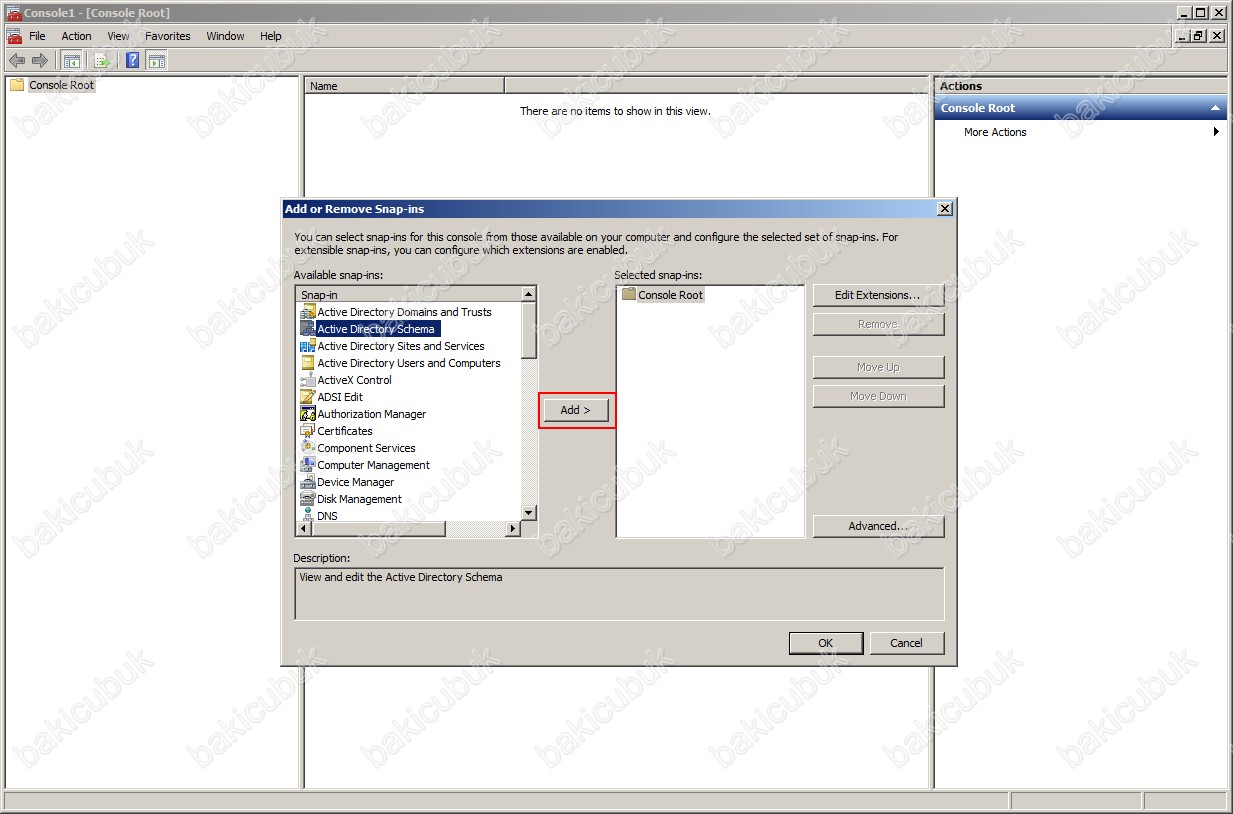1233x814 pixels.
Task: Open the Favorites menu
Action: (x=168, y=36)
